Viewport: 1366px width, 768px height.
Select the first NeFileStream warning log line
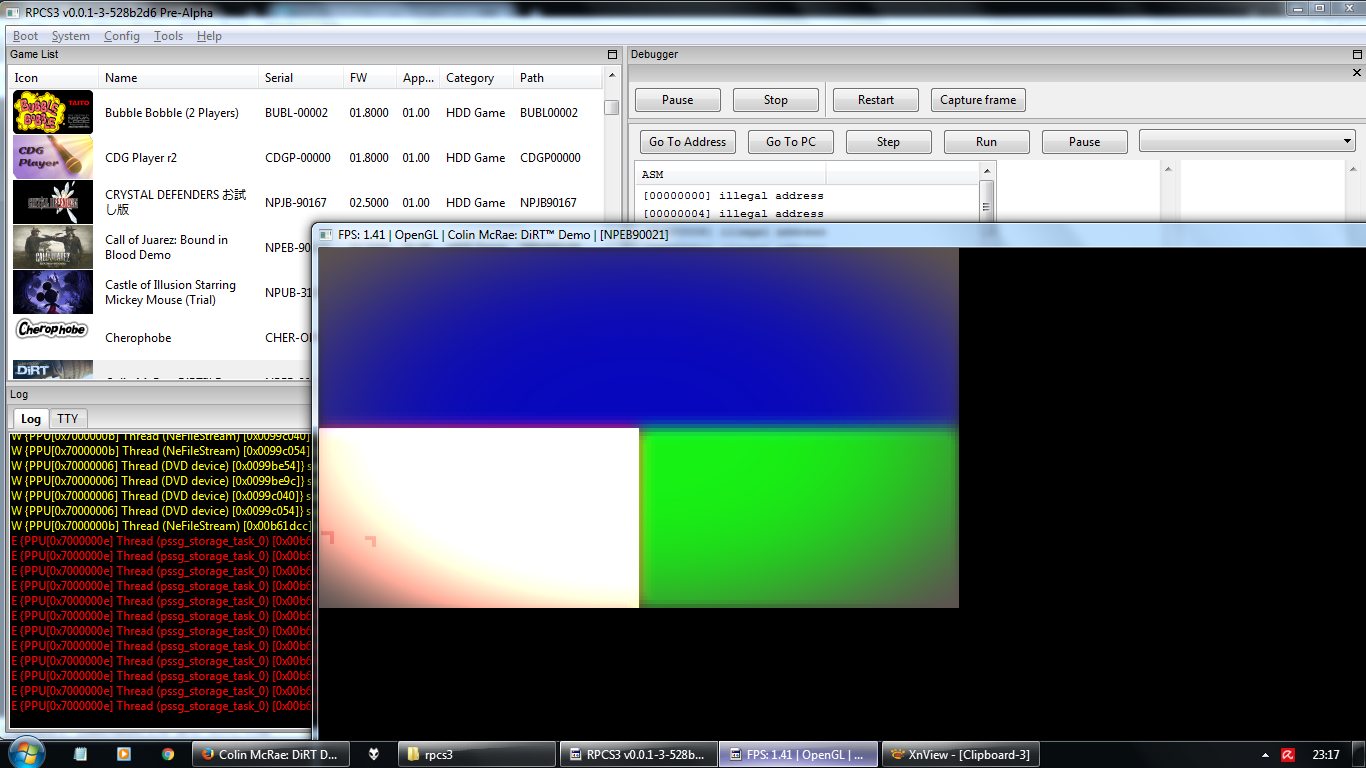pos(160,436)
